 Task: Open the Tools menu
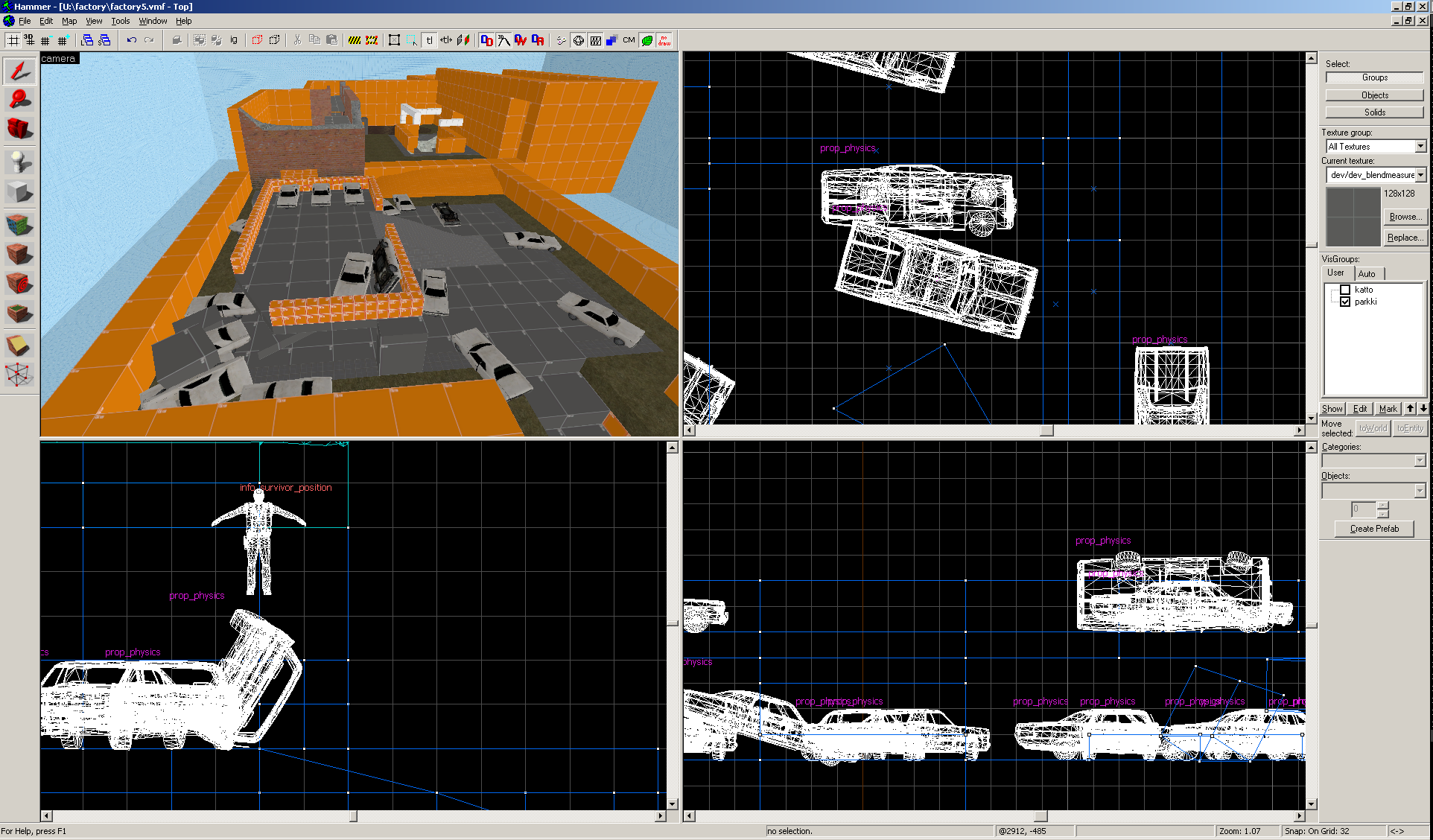pos(120,21)
